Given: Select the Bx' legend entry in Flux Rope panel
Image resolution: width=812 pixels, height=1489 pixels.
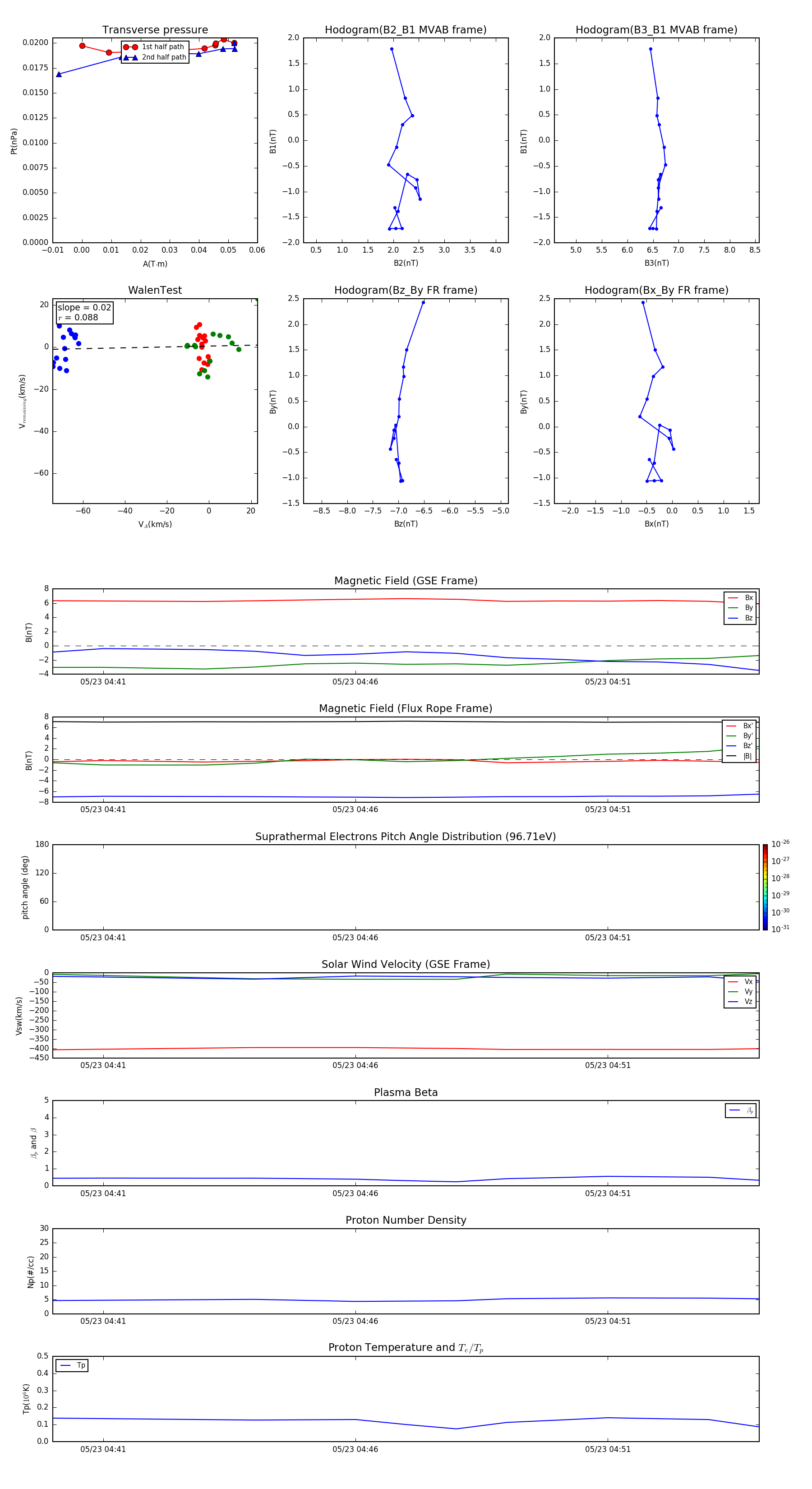Looking at the screenshot, I should (739, 726).
